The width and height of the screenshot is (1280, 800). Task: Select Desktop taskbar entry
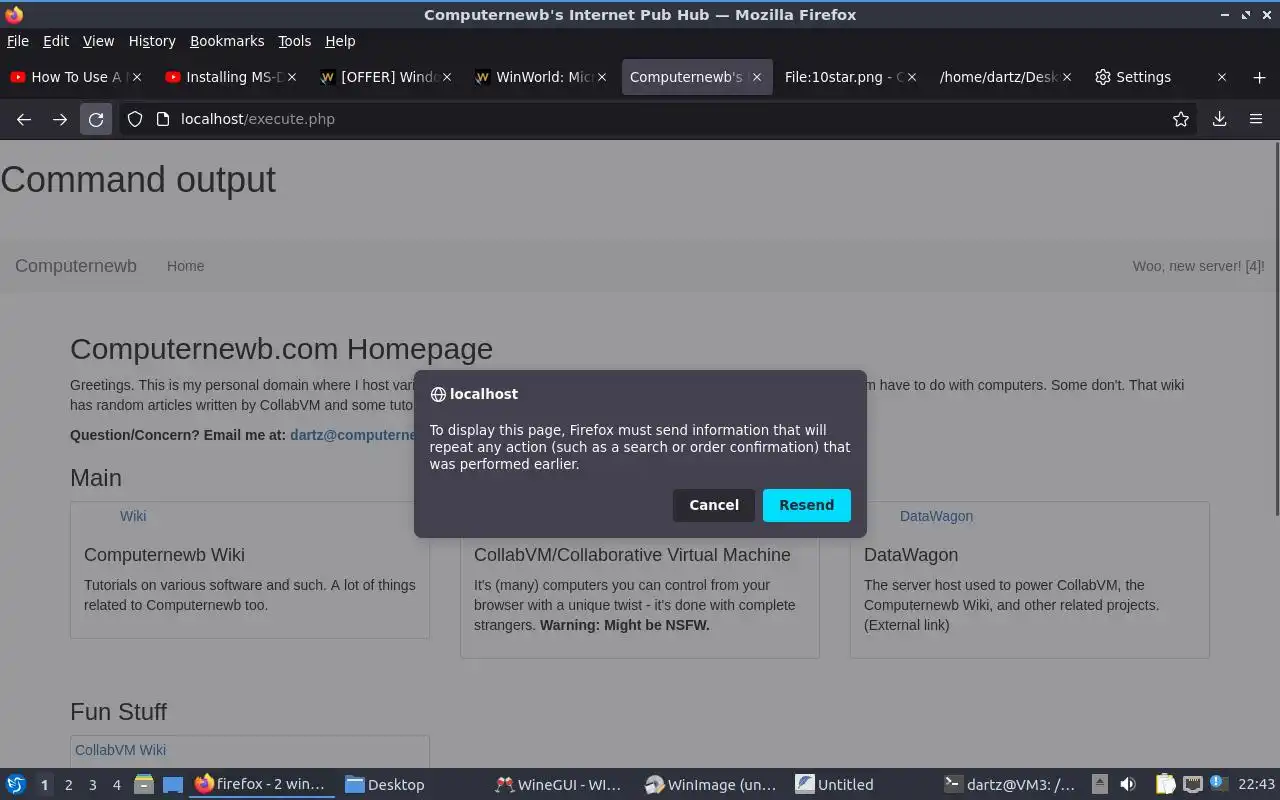[412, 784]
